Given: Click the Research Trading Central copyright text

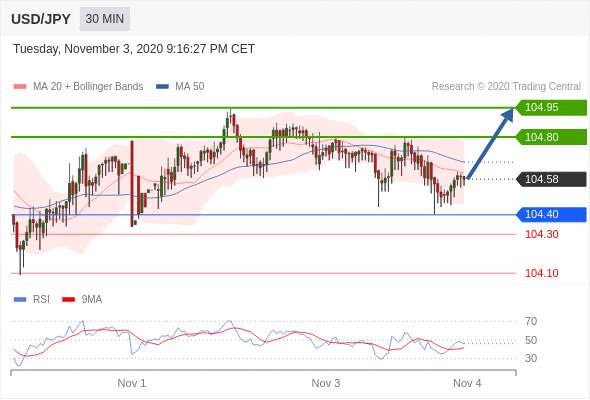Looking at the screenshot, I should (x=506, y=86).
